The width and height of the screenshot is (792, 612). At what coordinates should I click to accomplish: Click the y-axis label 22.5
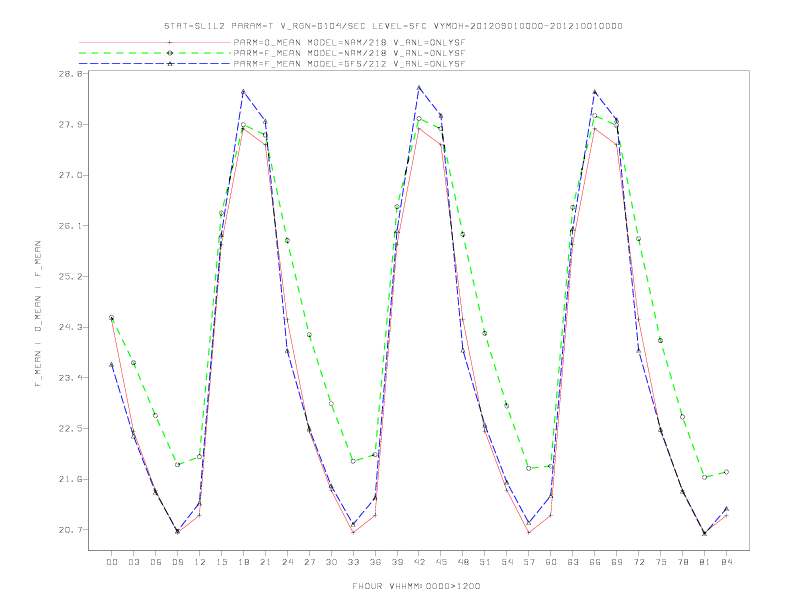(x=70, y=429)
